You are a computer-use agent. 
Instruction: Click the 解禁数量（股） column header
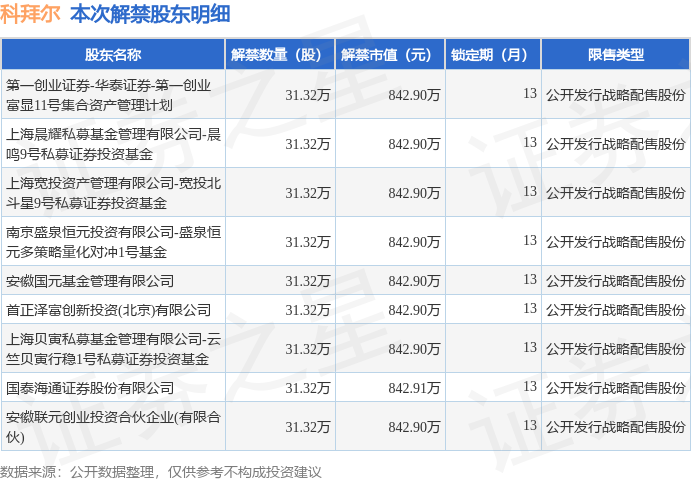click(280, 55)
